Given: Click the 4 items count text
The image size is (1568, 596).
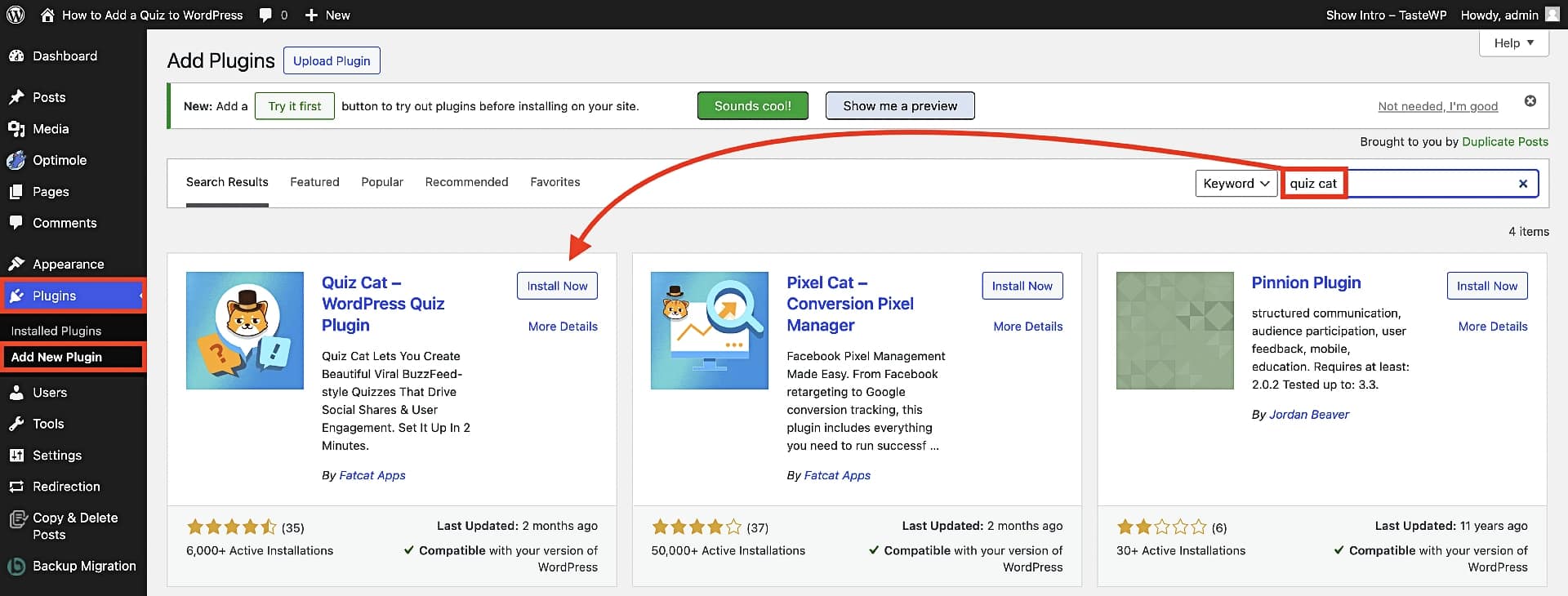Looking at the screenshot, I should (x=1529, y=232).
